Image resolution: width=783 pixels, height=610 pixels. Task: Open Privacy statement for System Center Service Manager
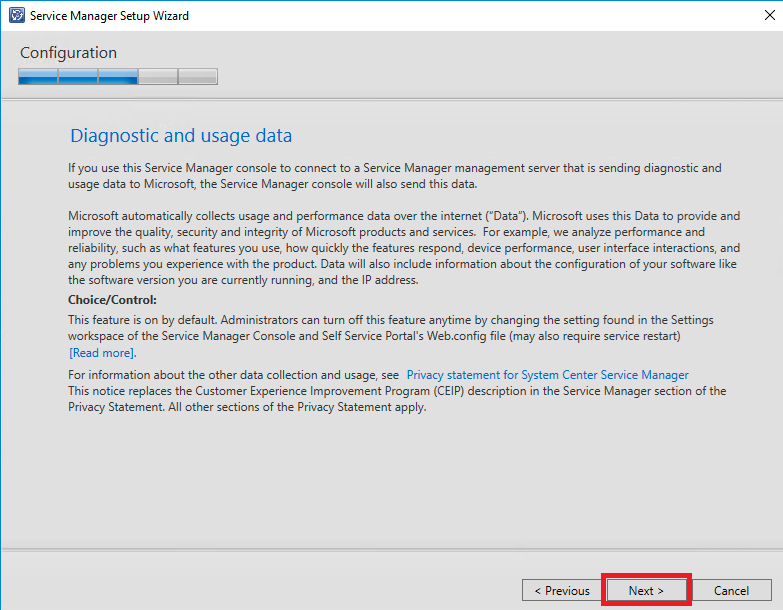pyautogui.click(x=547, y=375)
